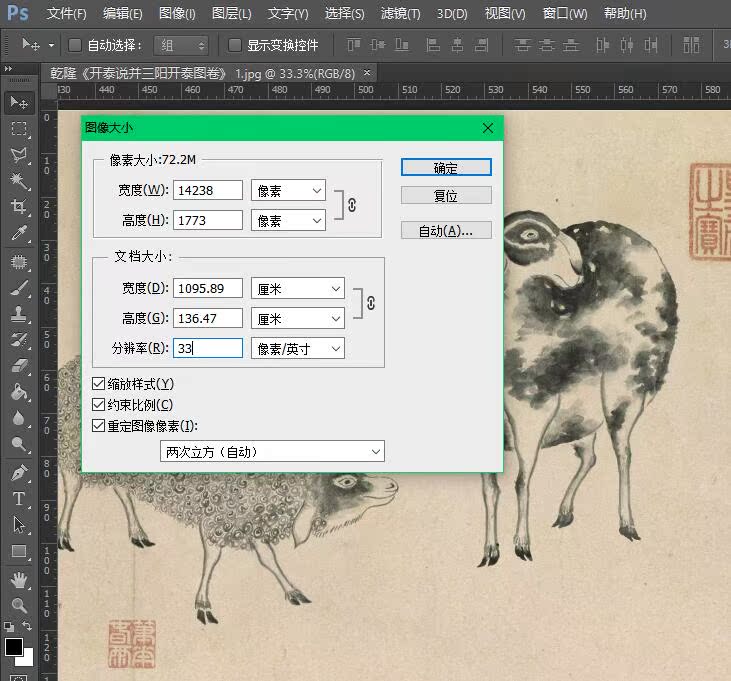Open resolution unit dropdown 像素/英寸
Viewport: 731px width, 681px height.
pyautogui.click(x=298, y=348)
